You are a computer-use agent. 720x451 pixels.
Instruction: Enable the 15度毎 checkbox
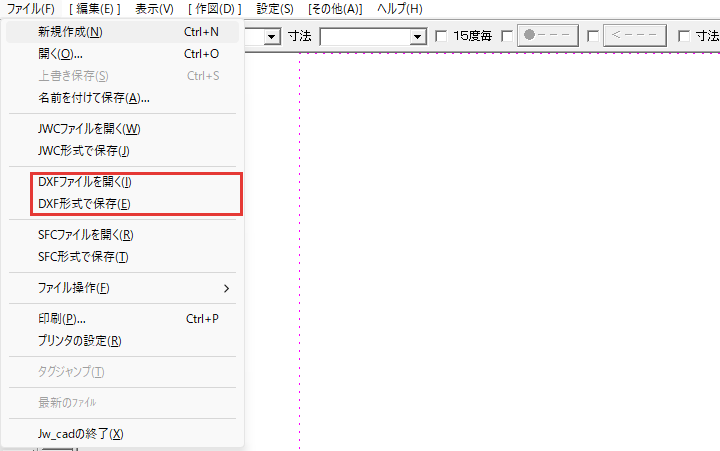point(441,36)
